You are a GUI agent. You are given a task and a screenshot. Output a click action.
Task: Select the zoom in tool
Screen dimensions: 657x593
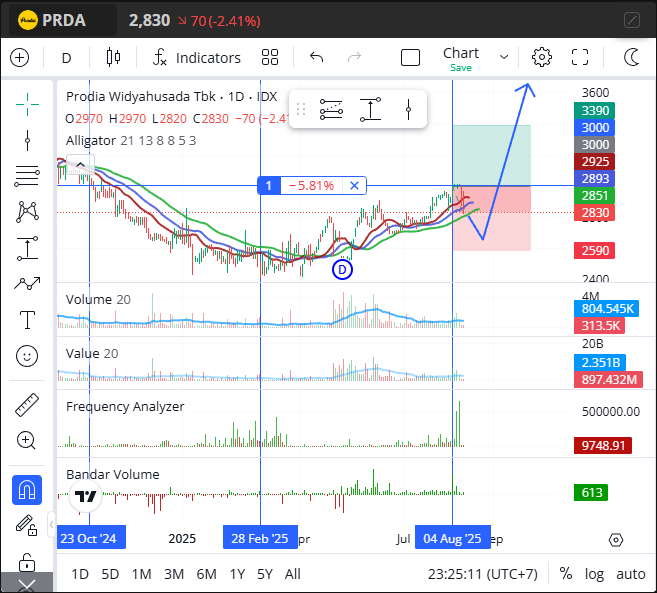click(x=26, y=440)
